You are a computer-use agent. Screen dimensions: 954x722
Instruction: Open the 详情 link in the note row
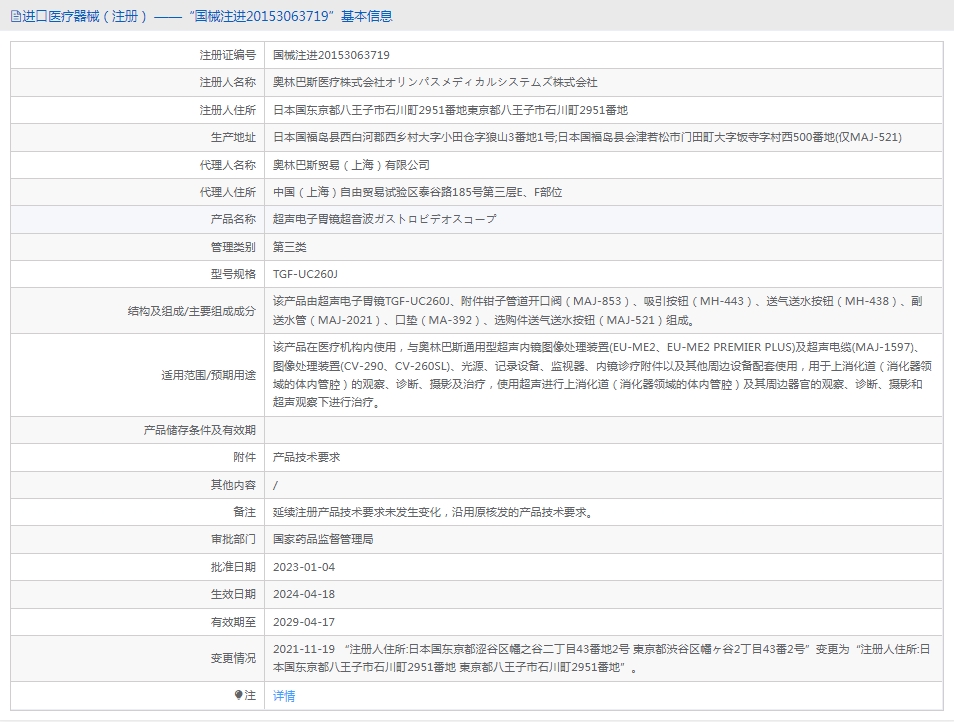[284, 696]
